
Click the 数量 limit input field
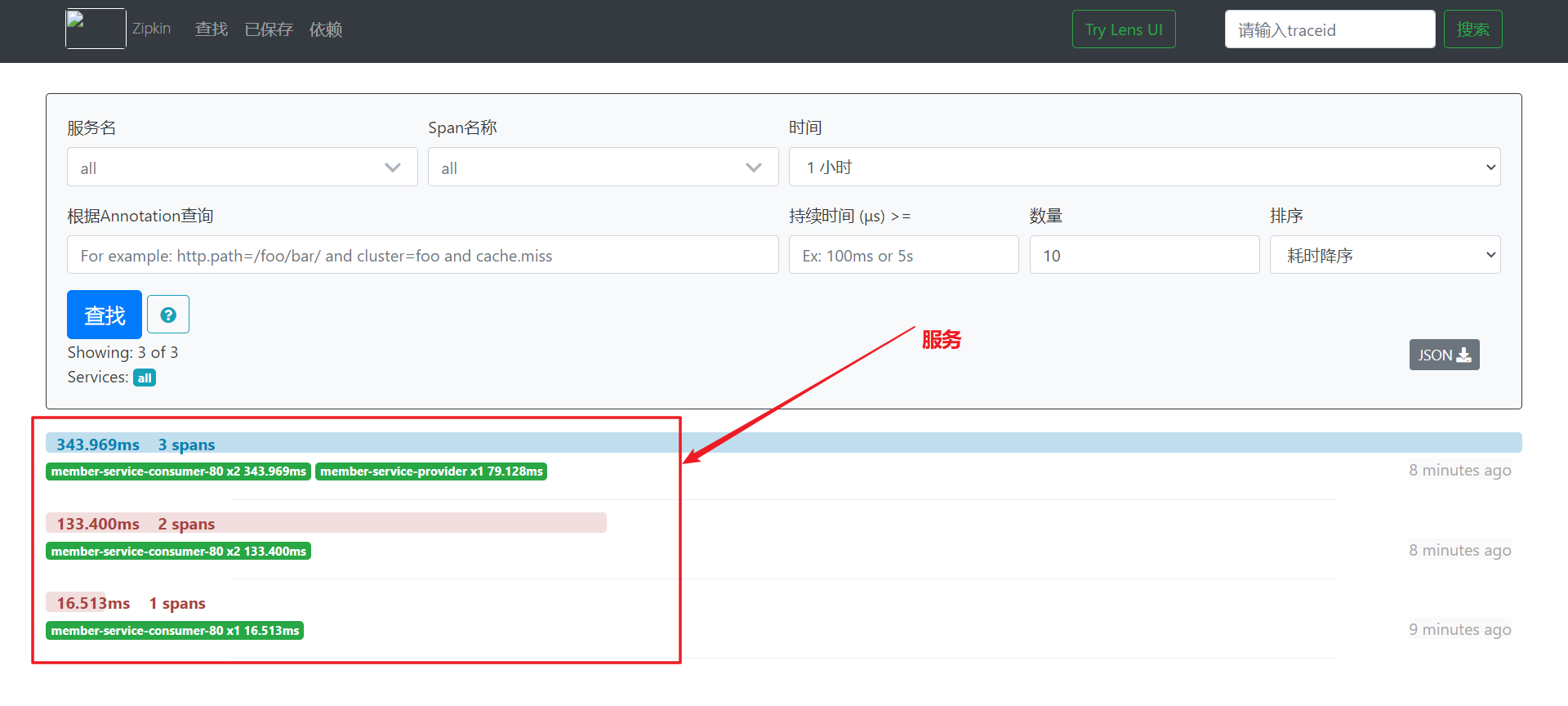tap(1143, 255)
